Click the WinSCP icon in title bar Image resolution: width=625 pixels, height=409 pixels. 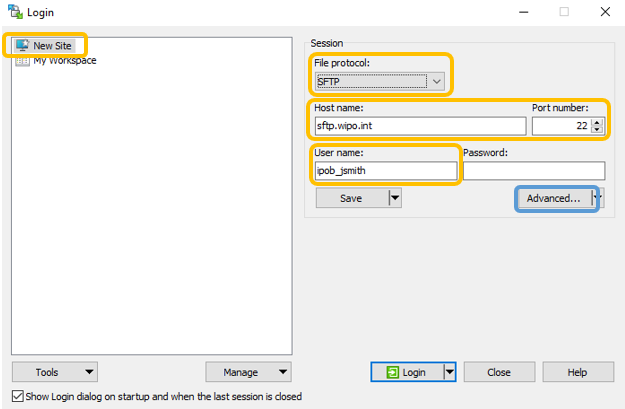tap(14, 12)
